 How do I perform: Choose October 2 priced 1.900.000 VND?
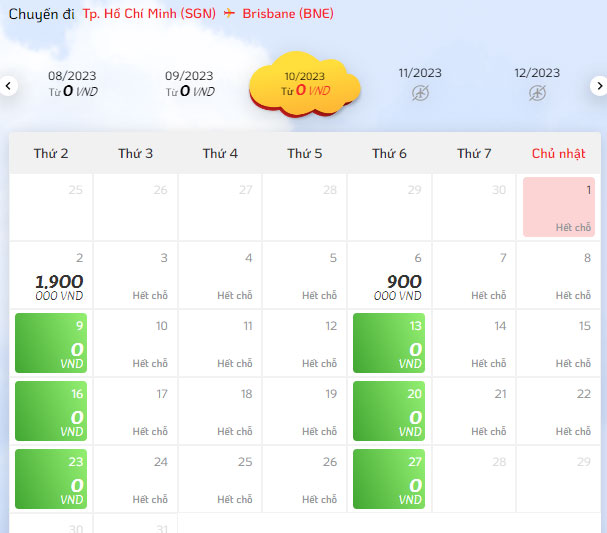click(x=51, y=275)
